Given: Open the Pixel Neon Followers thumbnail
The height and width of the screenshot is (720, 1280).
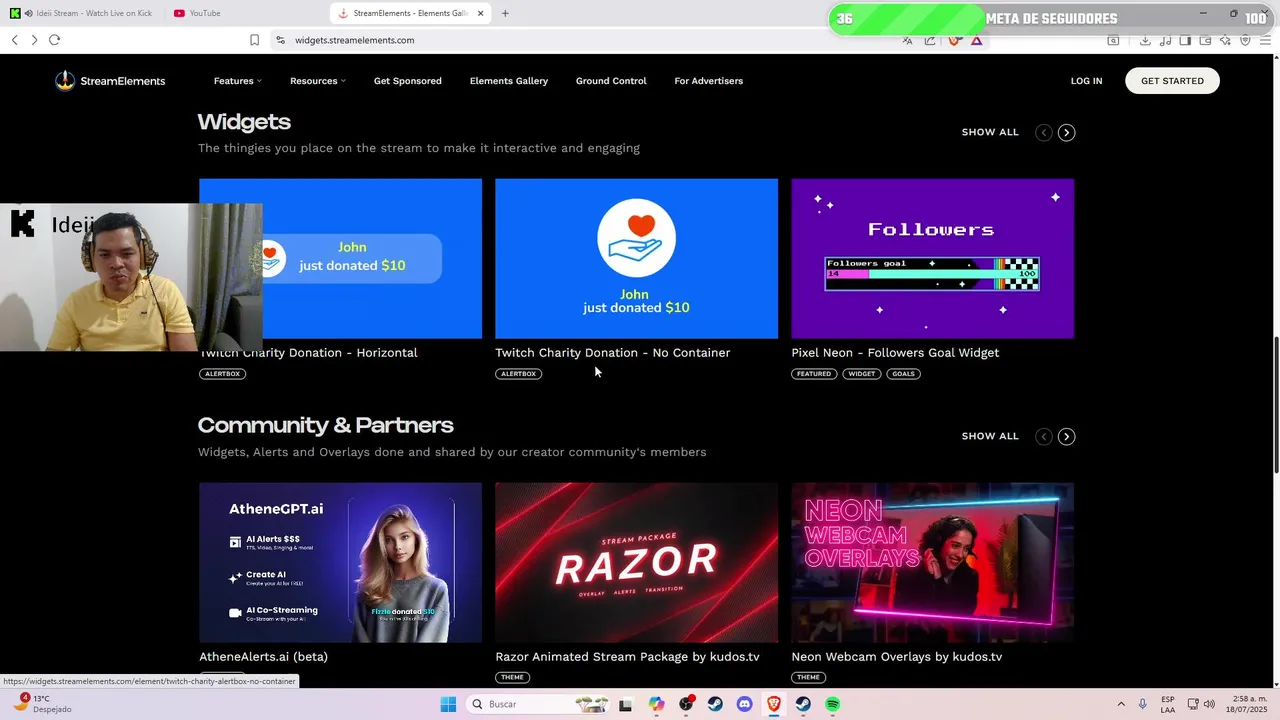Looking at the screenshot, I should point(932,259).
